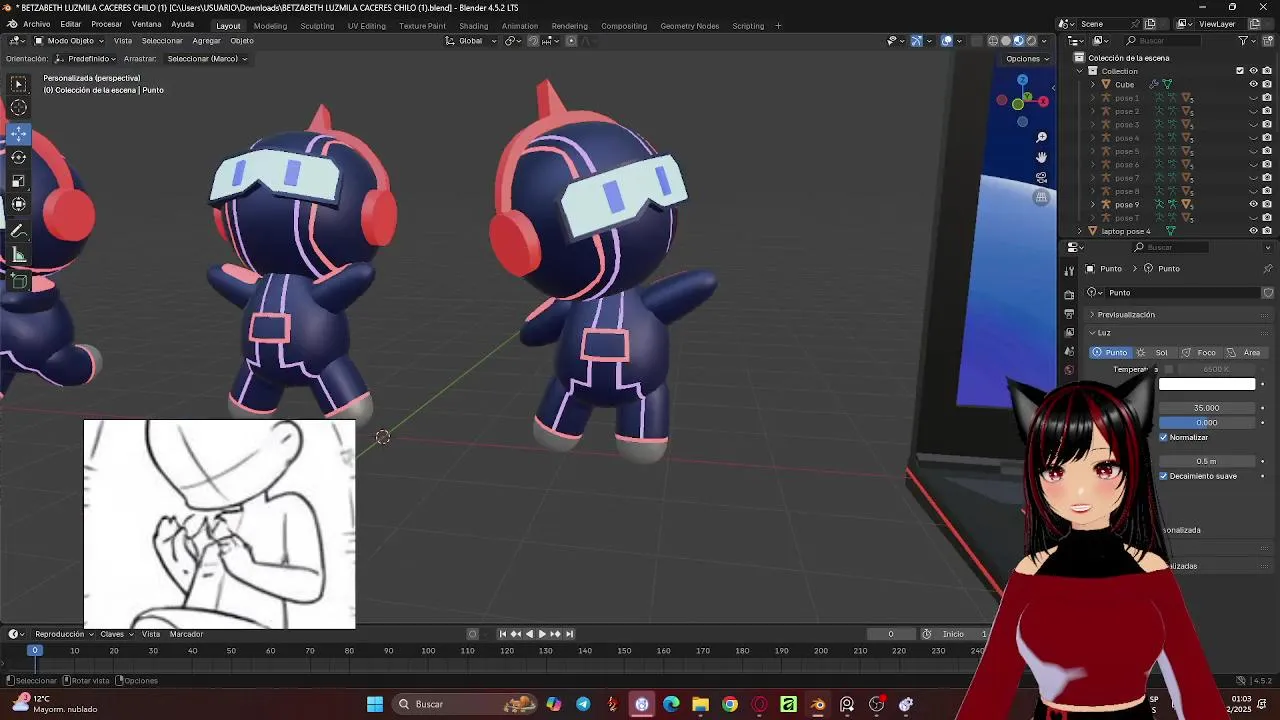Open the Modo Objeto mode dropdown
The image size is (1280, 720).
[69, 41]
